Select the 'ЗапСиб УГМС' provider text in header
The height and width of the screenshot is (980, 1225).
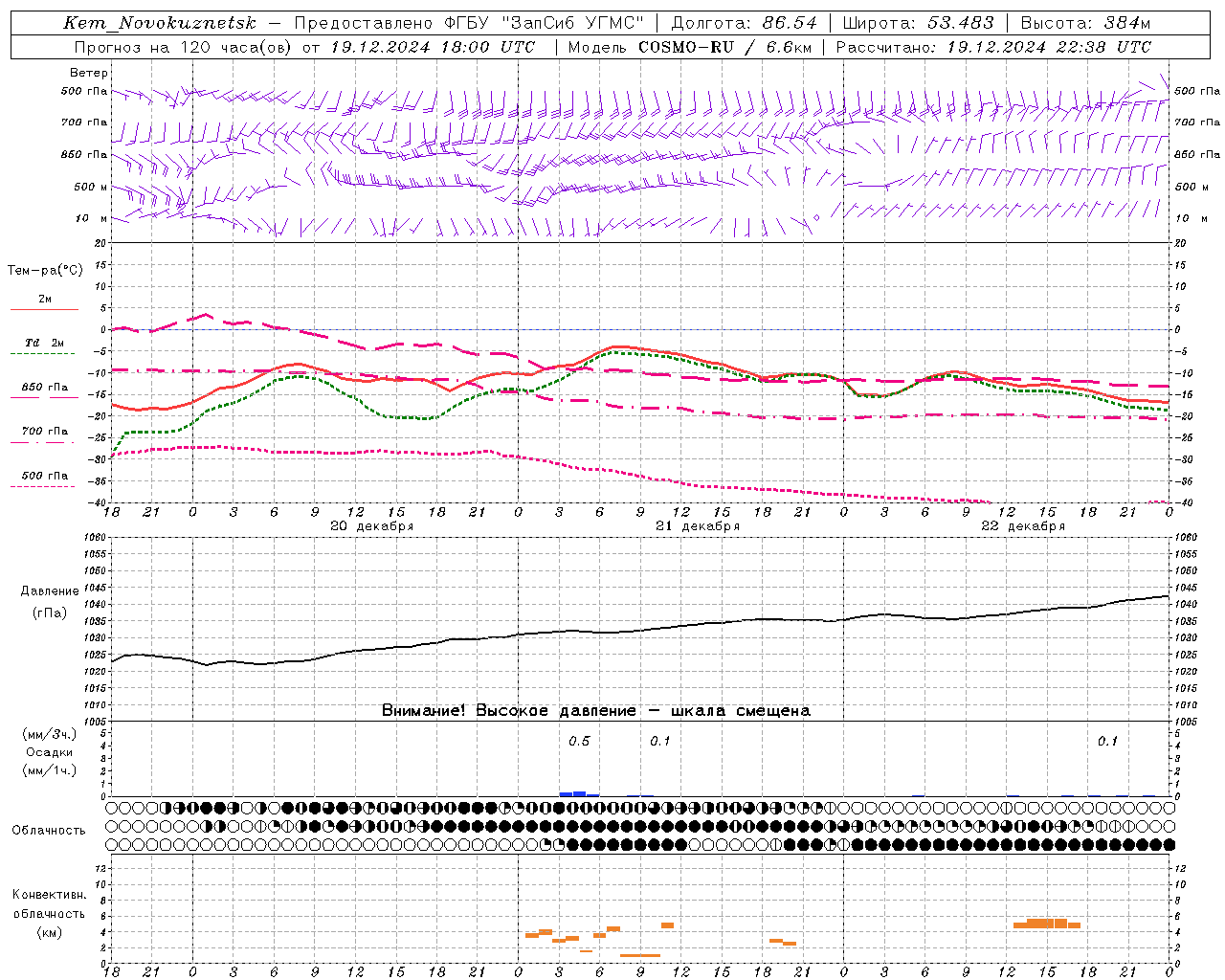point(572,23)
